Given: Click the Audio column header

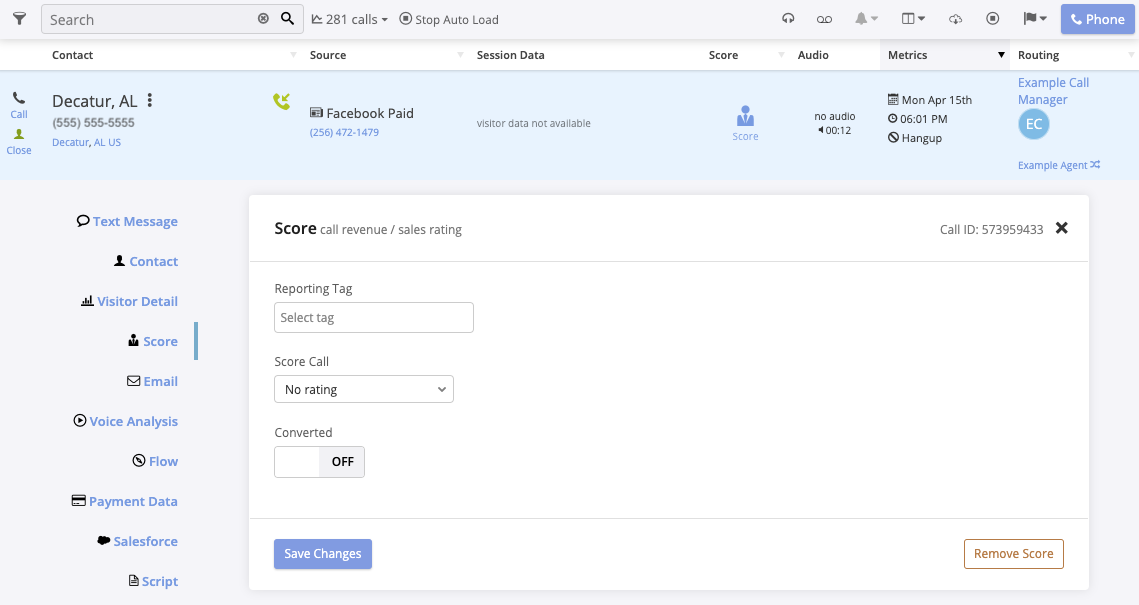Looking at the screenshot, I should coord(813,55).
